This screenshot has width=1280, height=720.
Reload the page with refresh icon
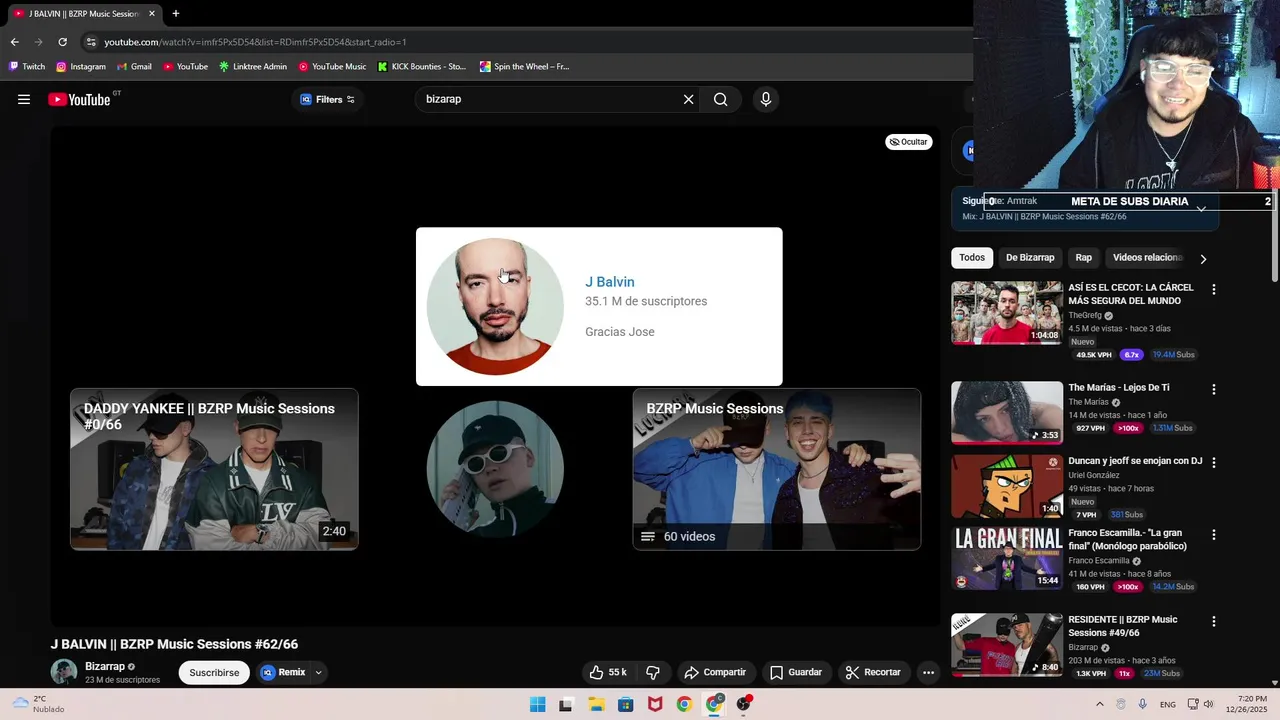tap(62, 42)
